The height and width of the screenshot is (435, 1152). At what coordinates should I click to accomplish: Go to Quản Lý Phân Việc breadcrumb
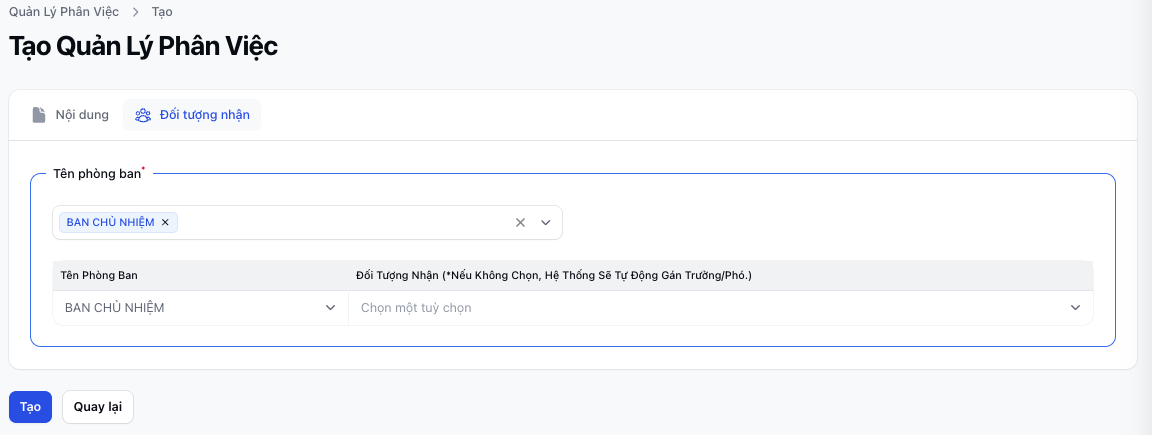click(x=64, y=12)
